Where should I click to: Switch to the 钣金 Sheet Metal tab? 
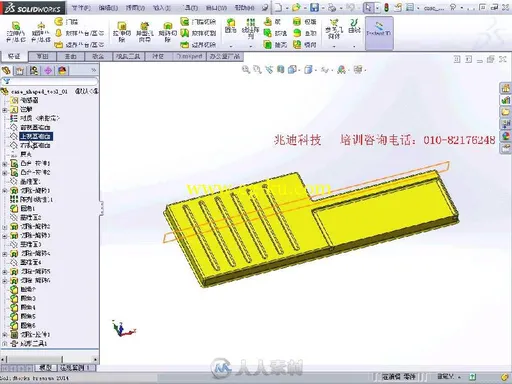(98, 56)
